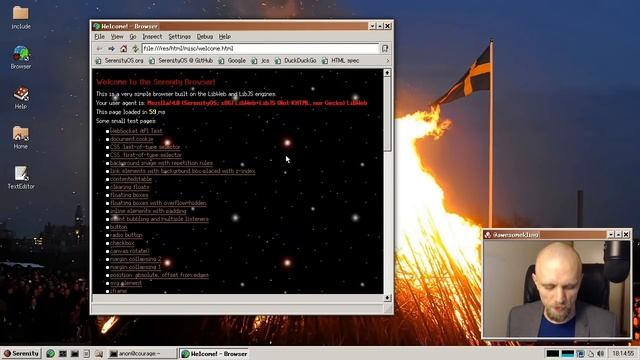Open the margin collapsing 1 link
The width and height of the screenshot is (640, 360).
coord(135,267)
